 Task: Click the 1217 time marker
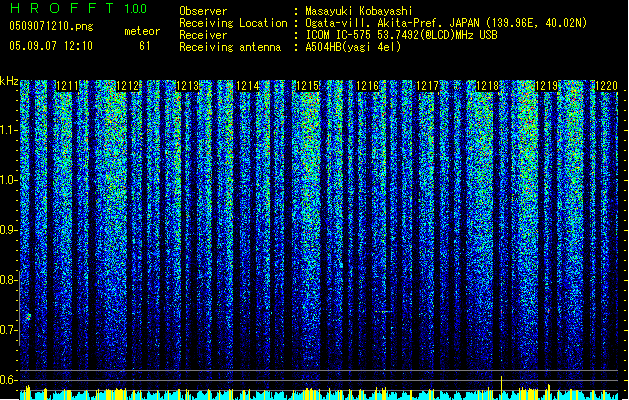pyautogui.click(x=427, y=86)
